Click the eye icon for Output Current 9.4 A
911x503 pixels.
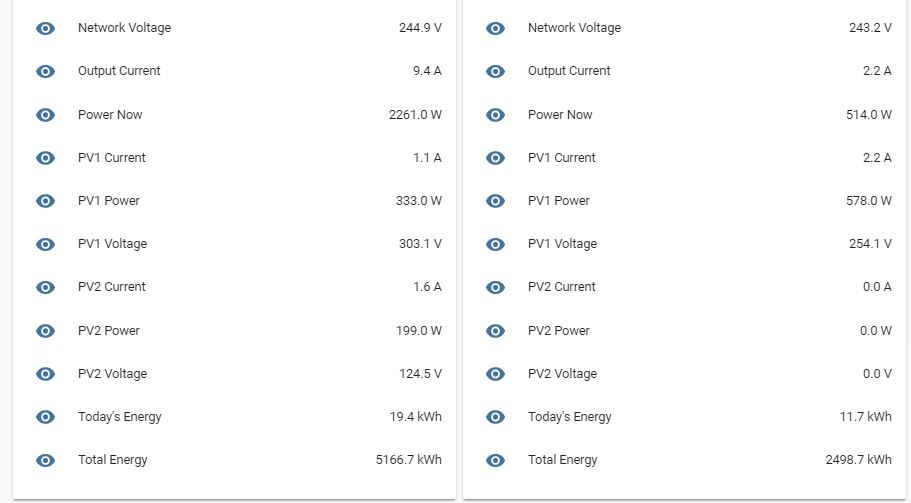[x=45, y=72]
